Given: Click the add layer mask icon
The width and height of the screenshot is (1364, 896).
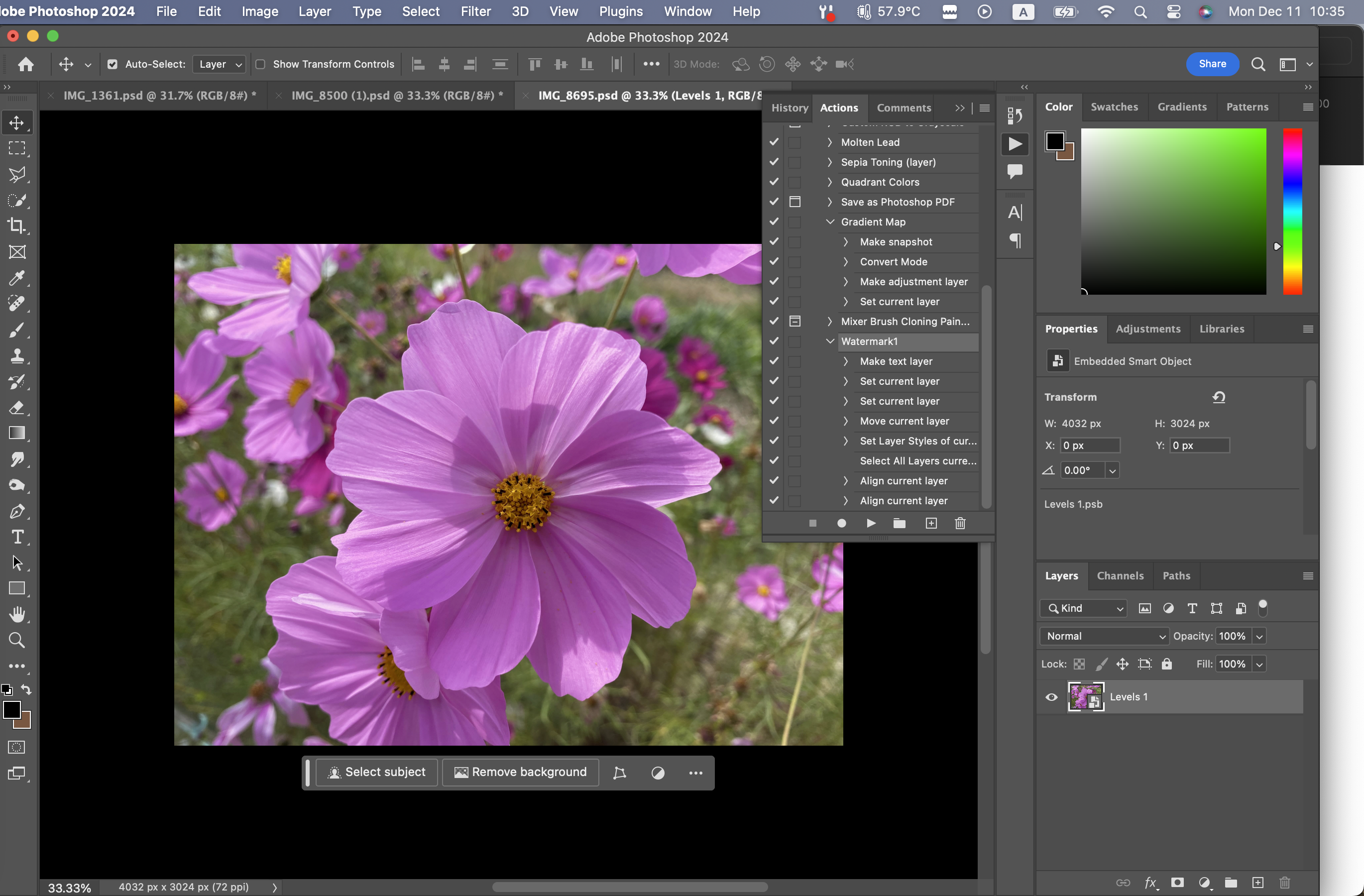Looking at the screenshot, I should pos(1177,882).
